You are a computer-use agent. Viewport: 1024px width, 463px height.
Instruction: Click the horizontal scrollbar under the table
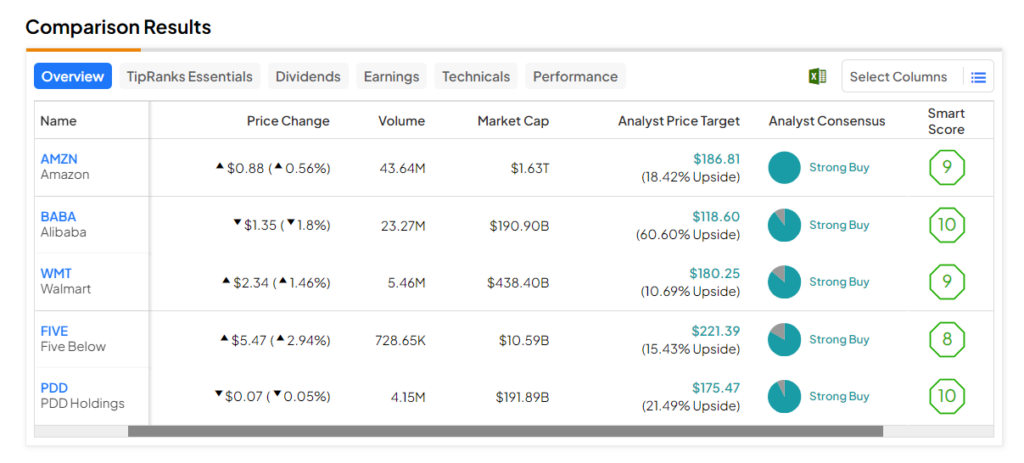tap(505, 432)
